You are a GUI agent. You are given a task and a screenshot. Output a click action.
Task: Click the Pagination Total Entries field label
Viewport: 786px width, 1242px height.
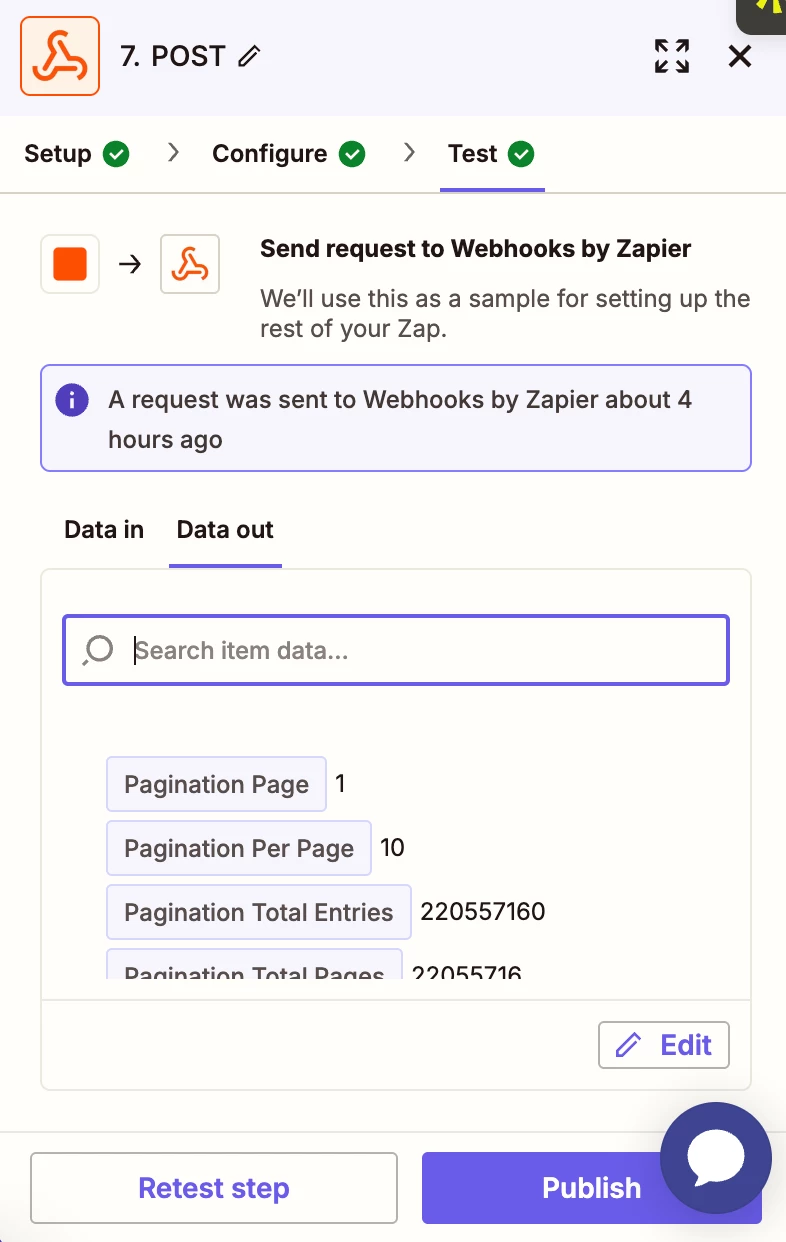click(258, 912)
